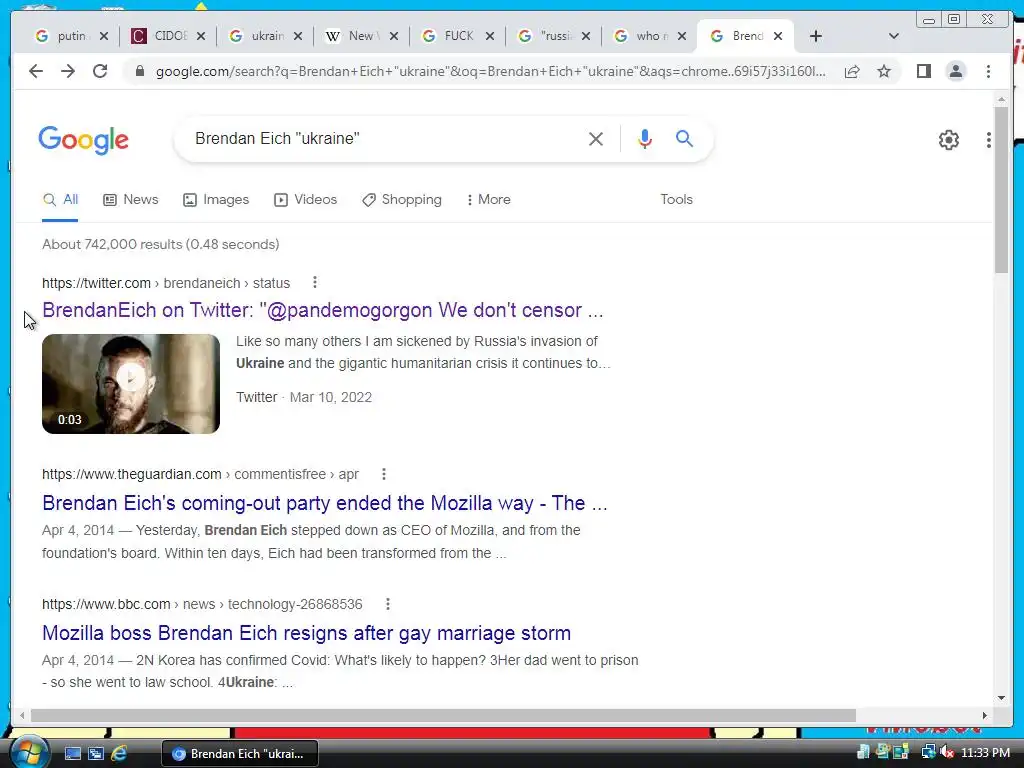Close the 'FUCK' tab
The width and height of the screenshot is (1024, 768).
click(489, 36)
